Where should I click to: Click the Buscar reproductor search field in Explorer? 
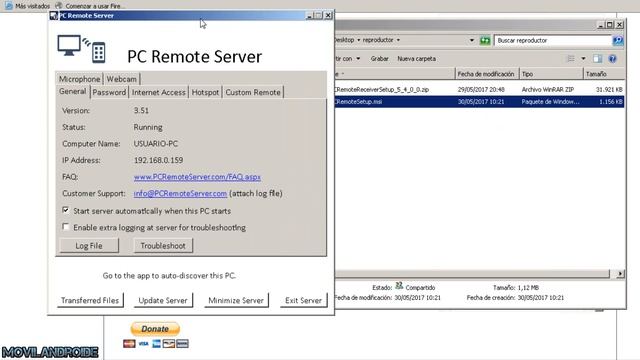coord(553,40)
